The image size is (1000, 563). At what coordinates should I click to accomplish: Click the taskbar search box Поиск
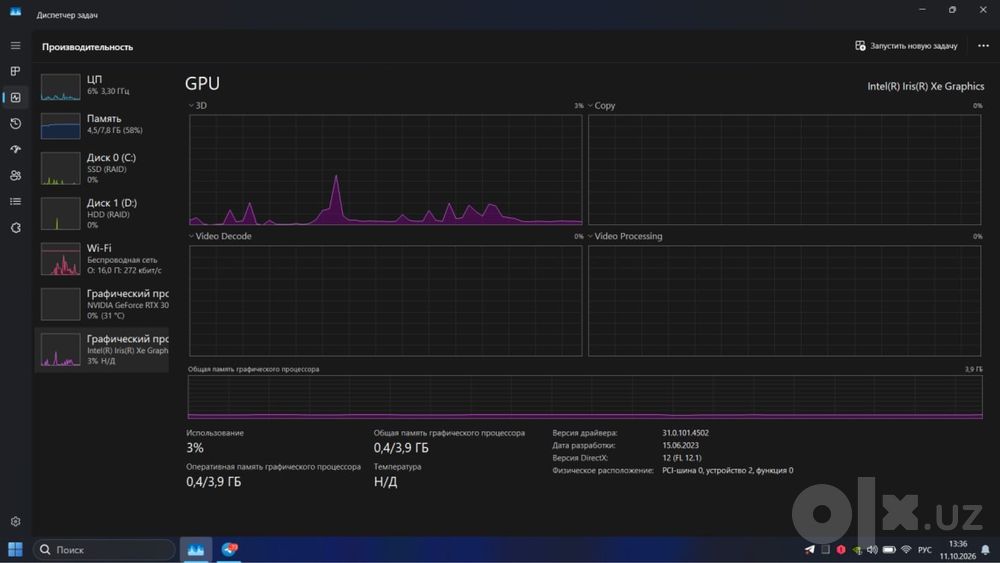point(104,550)
